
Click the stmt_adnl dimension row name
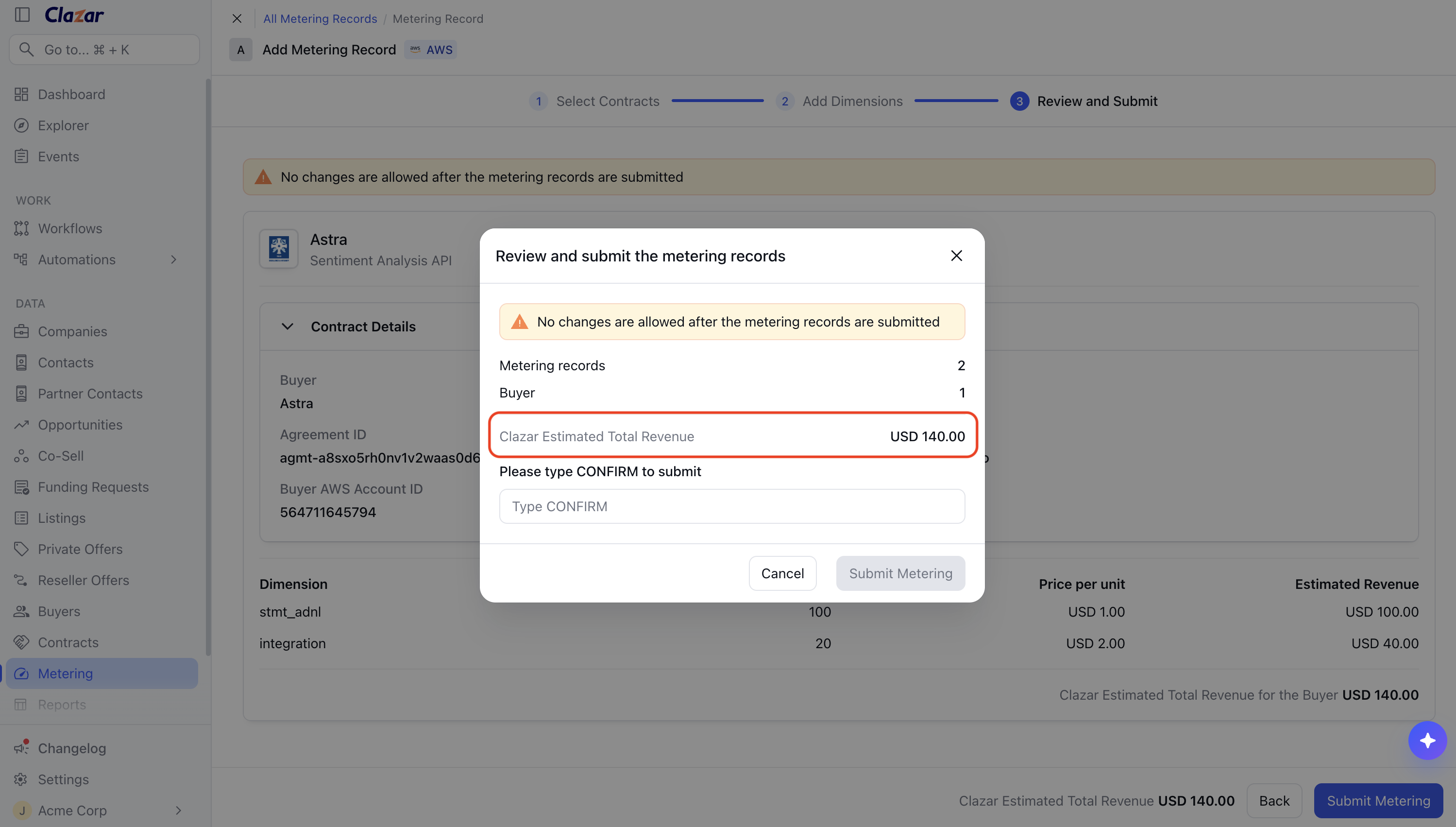[290, 612]
